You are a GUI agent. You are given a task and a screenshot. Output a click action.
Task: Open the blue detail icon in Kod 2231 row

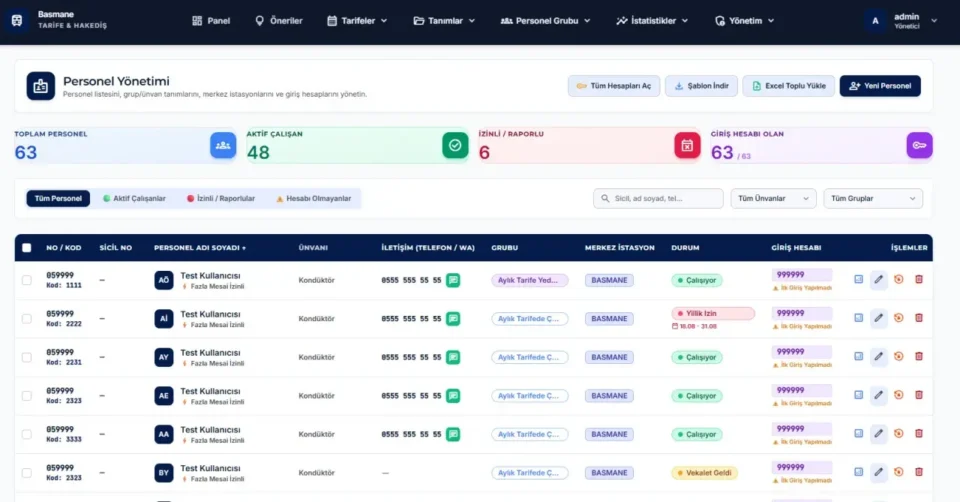(858, 356)
